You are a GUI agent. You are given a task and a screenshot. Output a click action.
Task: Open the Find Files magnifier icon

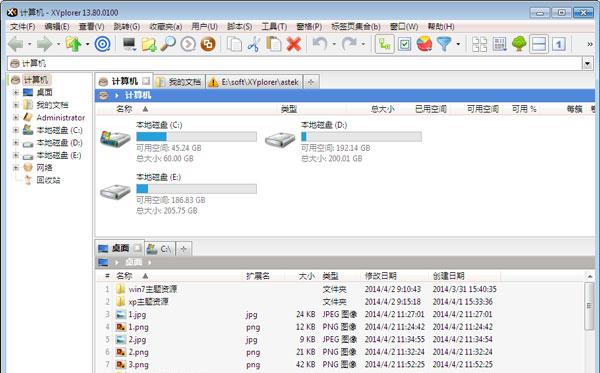pos(168,44)
